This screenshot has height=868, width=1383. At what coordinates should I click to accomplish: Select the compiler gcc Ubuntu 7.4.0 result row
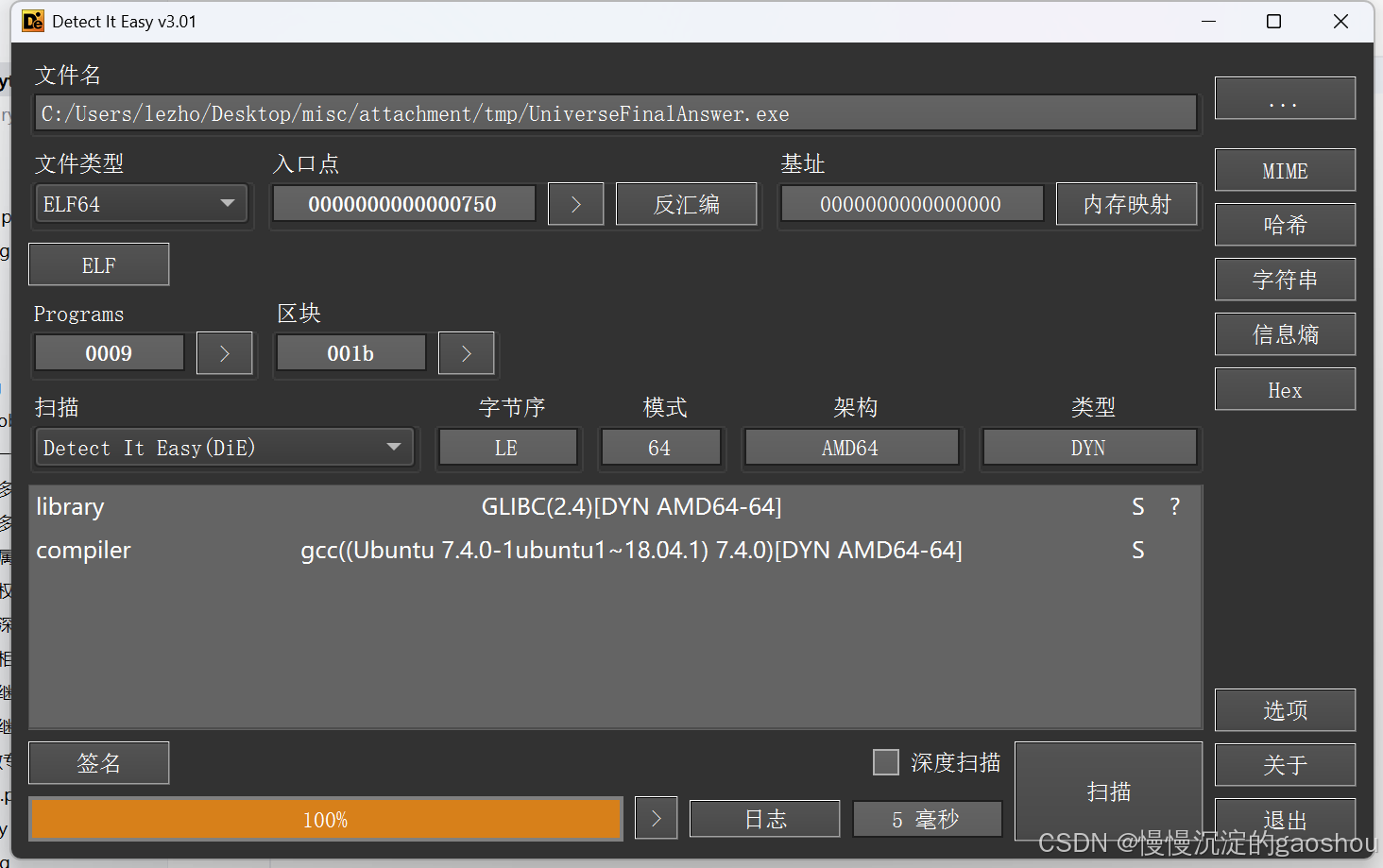(615, 551)
